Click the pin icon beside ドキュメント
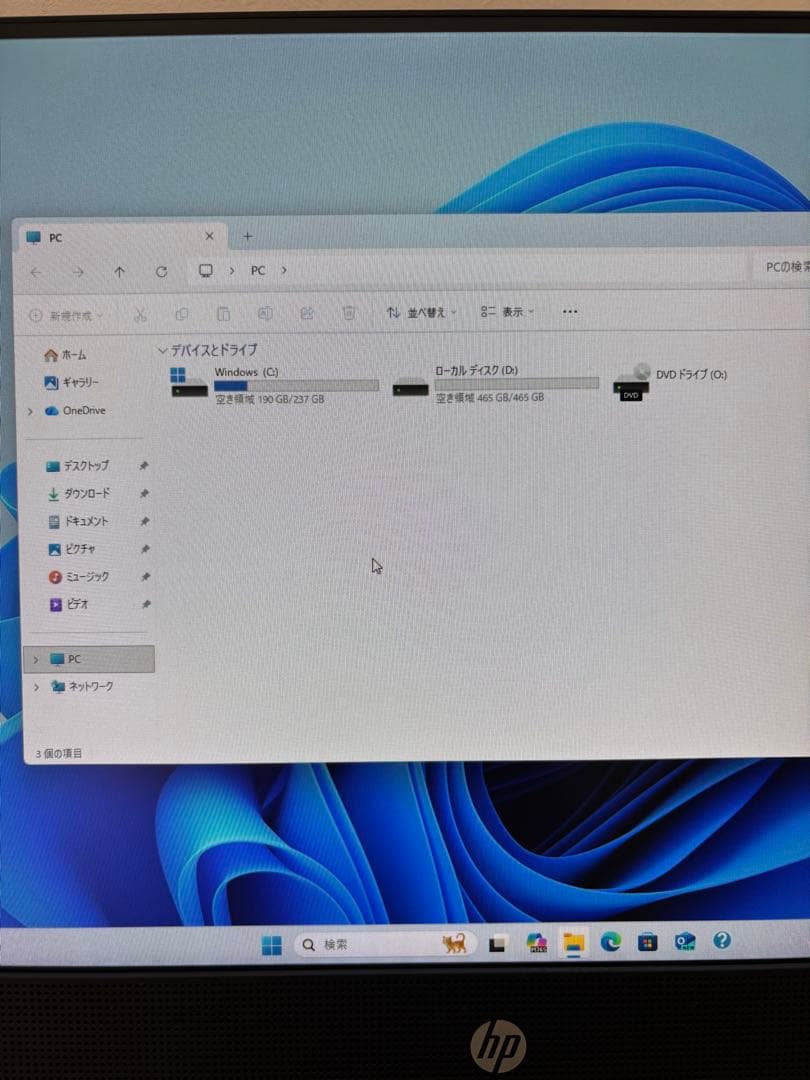The width and height of the screenshot is (810, 1080). click(x=145, y=521)
